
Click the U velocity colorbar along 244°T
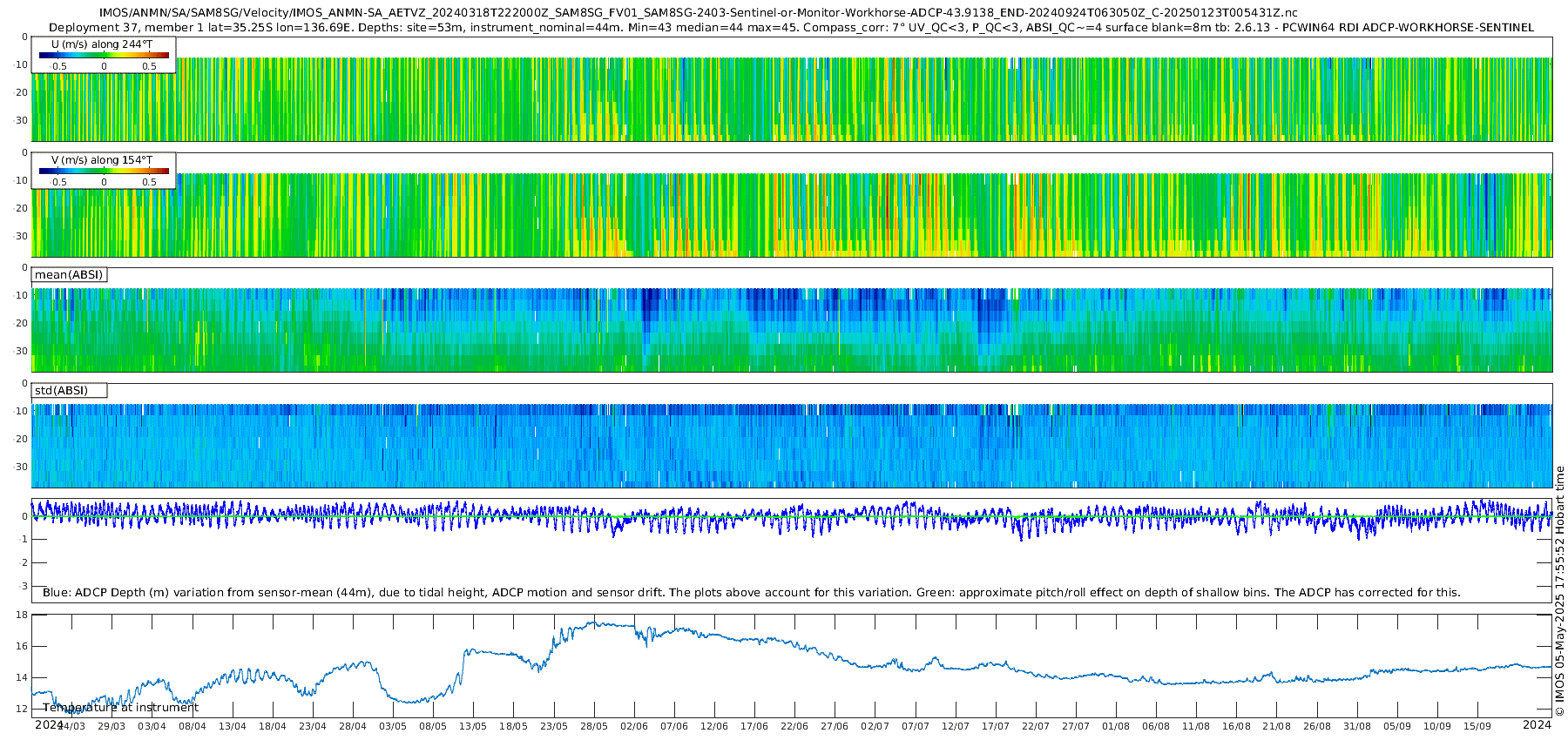tap(104, 55)
